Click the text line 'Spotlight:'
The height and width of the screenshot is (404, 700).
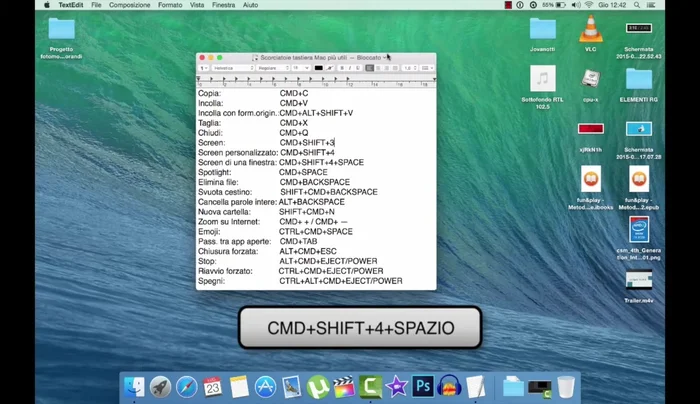pyautogui.click(x=215, y=172)
